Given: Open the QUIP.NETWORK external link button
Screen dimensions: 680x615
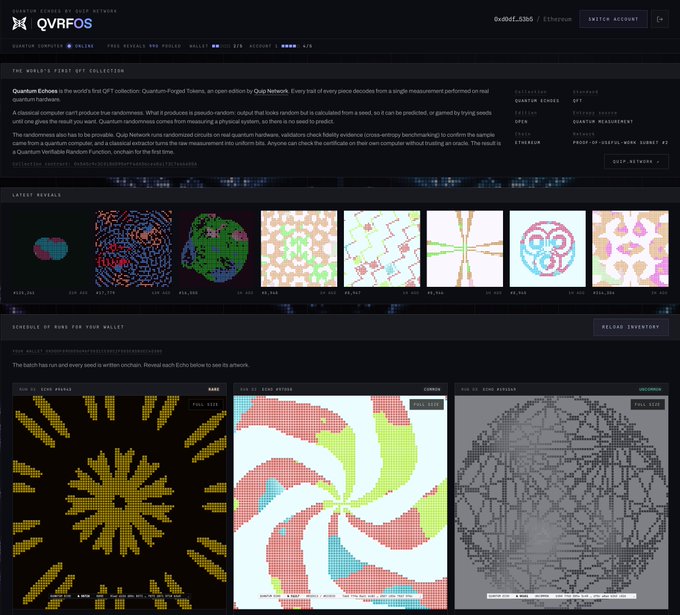Looking at the screenshot, I should 636,161.
